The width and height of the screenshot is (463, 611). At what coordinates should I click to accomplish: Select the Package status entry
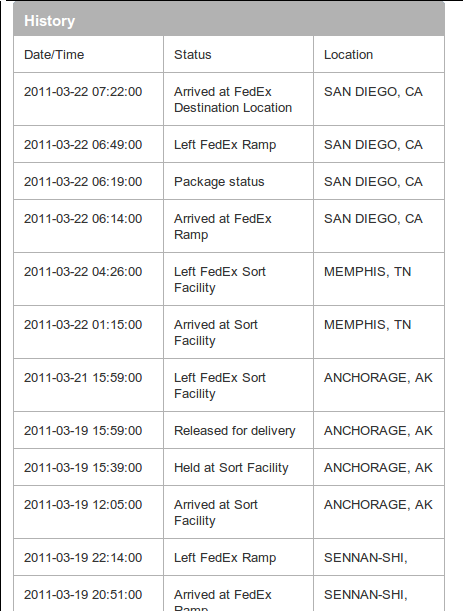pyautogui.click(x=219, y=182)
